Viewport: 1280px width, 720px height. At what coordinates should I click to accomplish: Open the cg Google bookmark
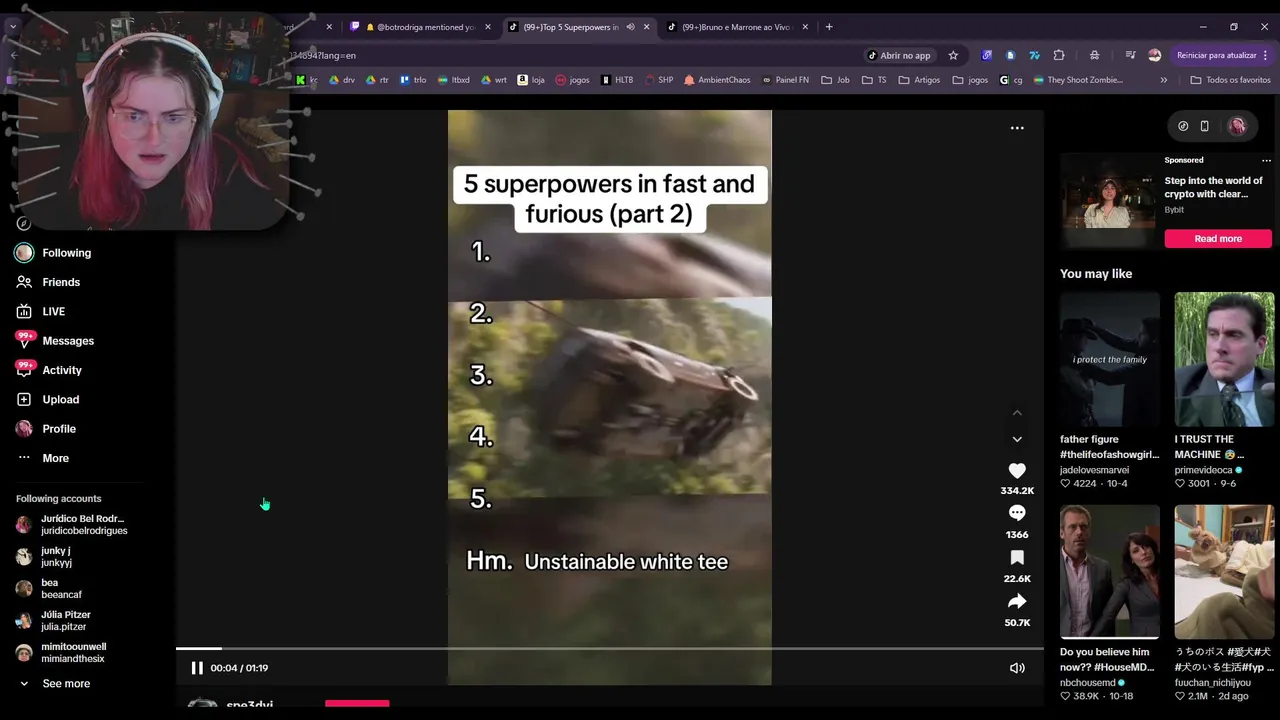[x=1011, y=80]
